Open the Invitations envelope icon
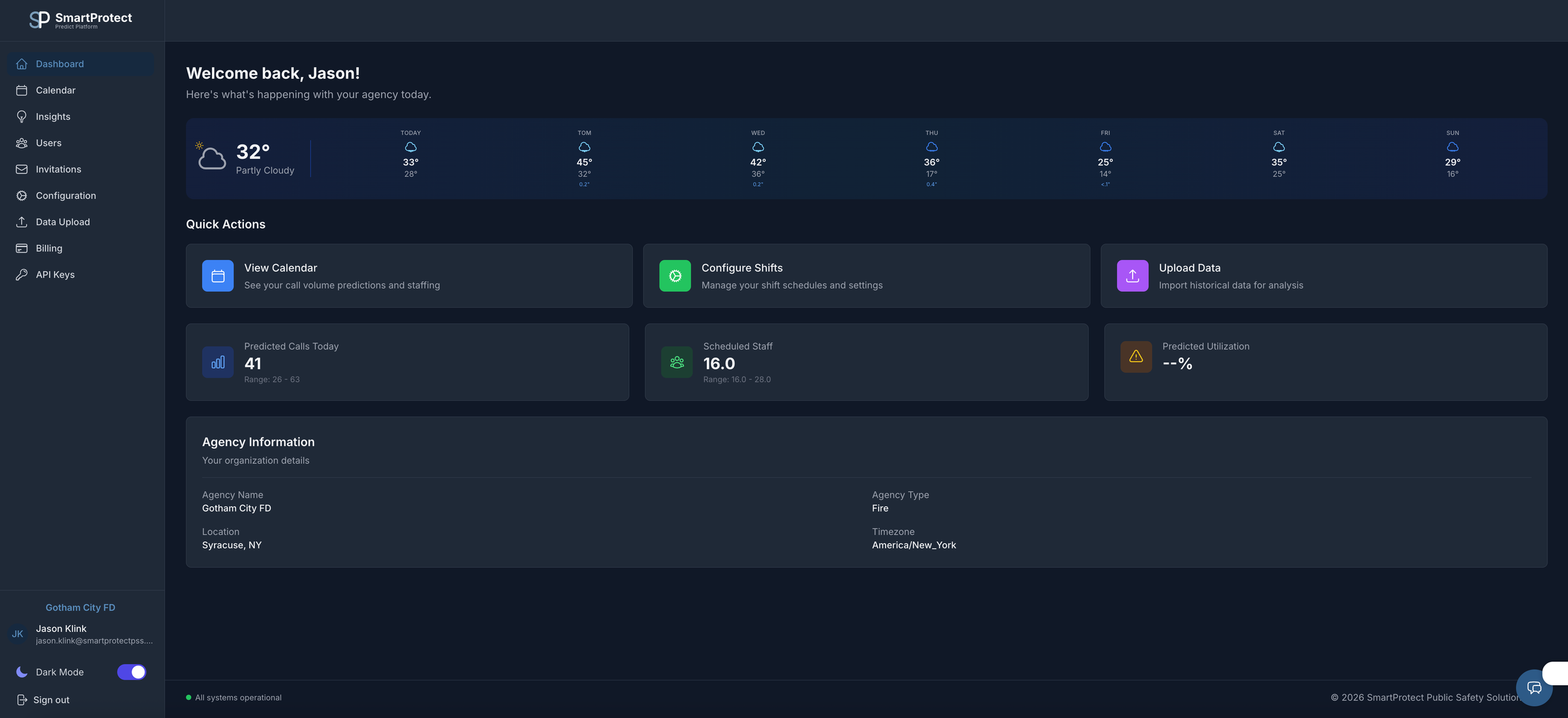This screenshot has width=1568, height=718. (22, 169)
